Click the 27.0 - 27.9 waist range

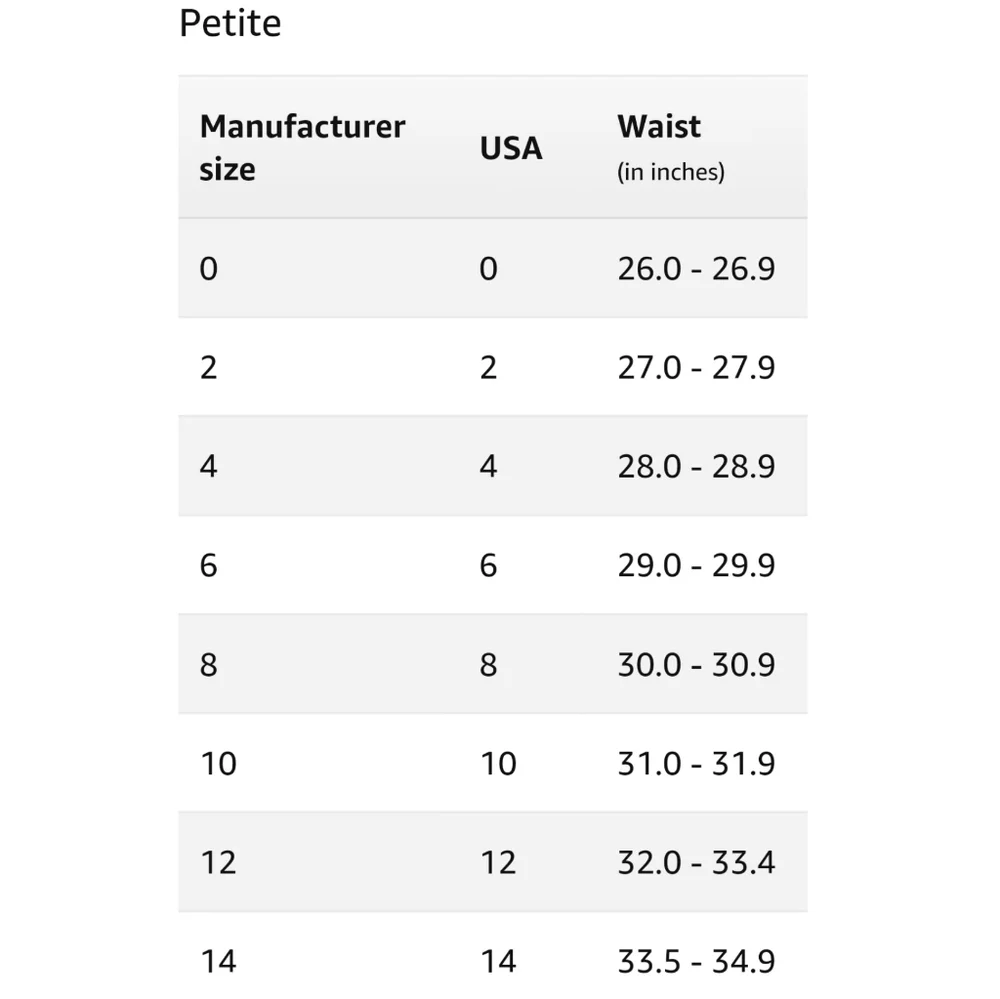(696, 368)
